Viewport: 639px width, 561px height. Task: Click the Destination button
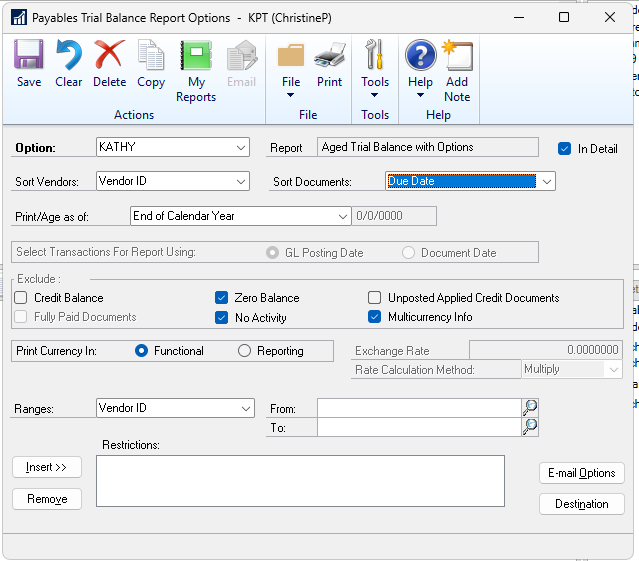582,504
